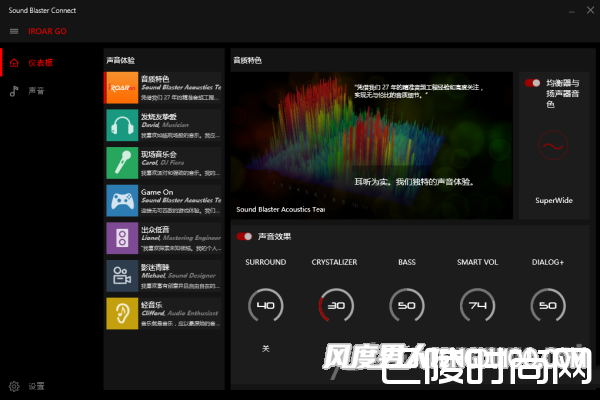Adjust the CRYSTALIZER dial showing 30

pos(336,305)
